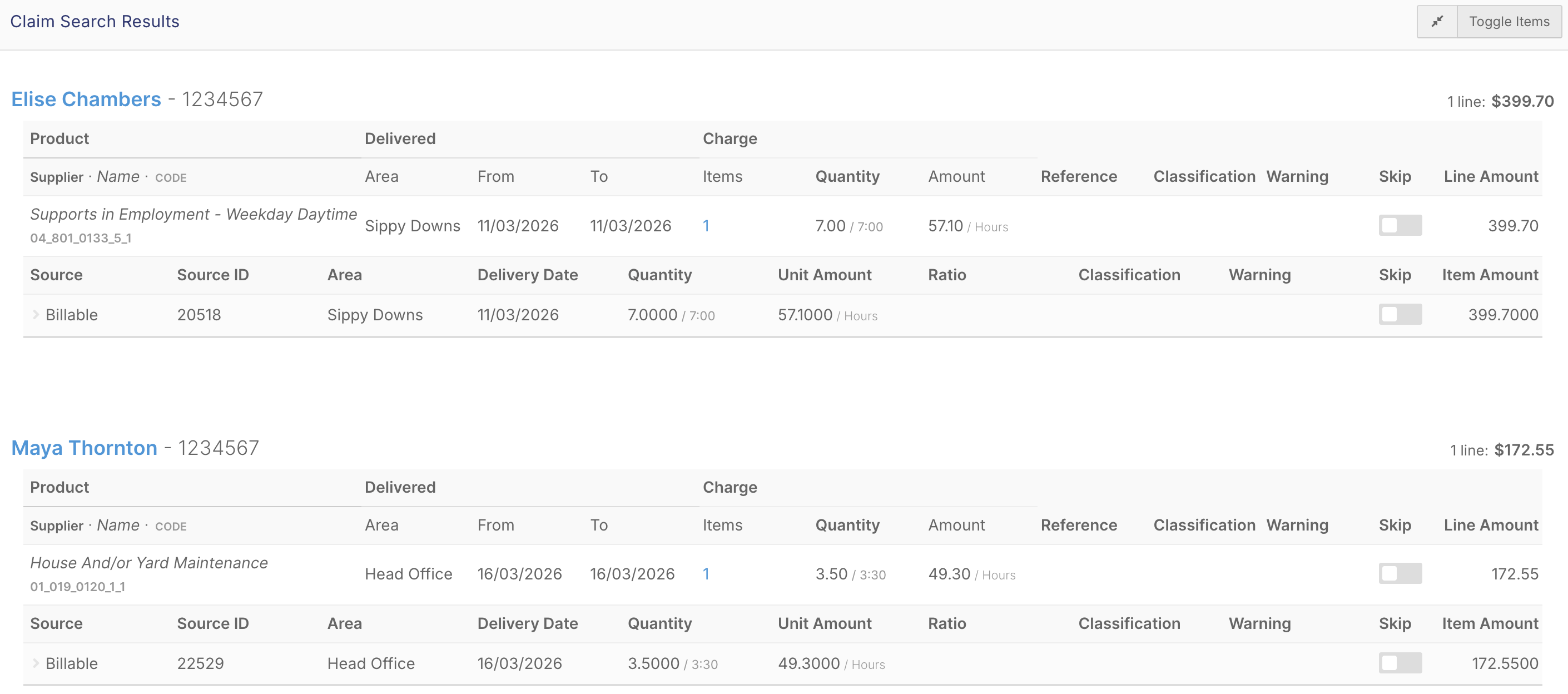The width and height of the screenshot is (1568, 694).
Task: Open Elise Chambers participant link
Action: pyautogui.click(x=86, y=99)
